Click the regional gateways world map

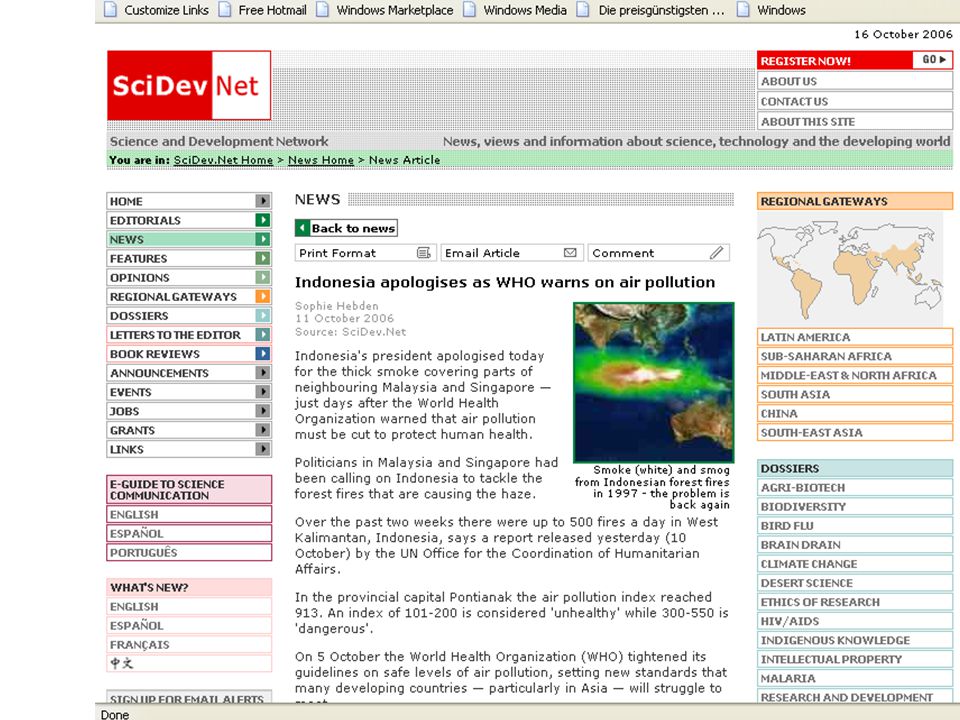(850, 269)
